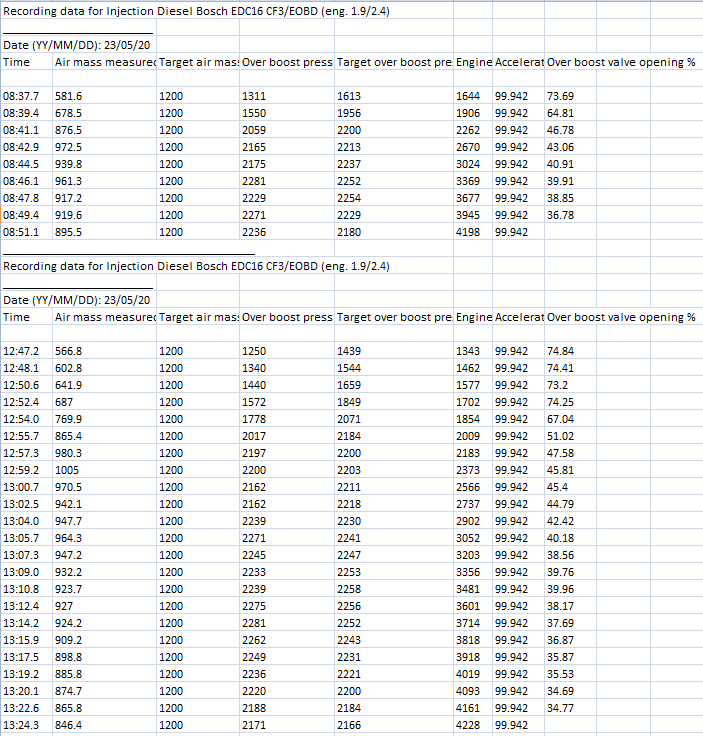Select the time cell 13:22.6
The image size is (703, 736).
pyautogui.click(x=21, y=708)
